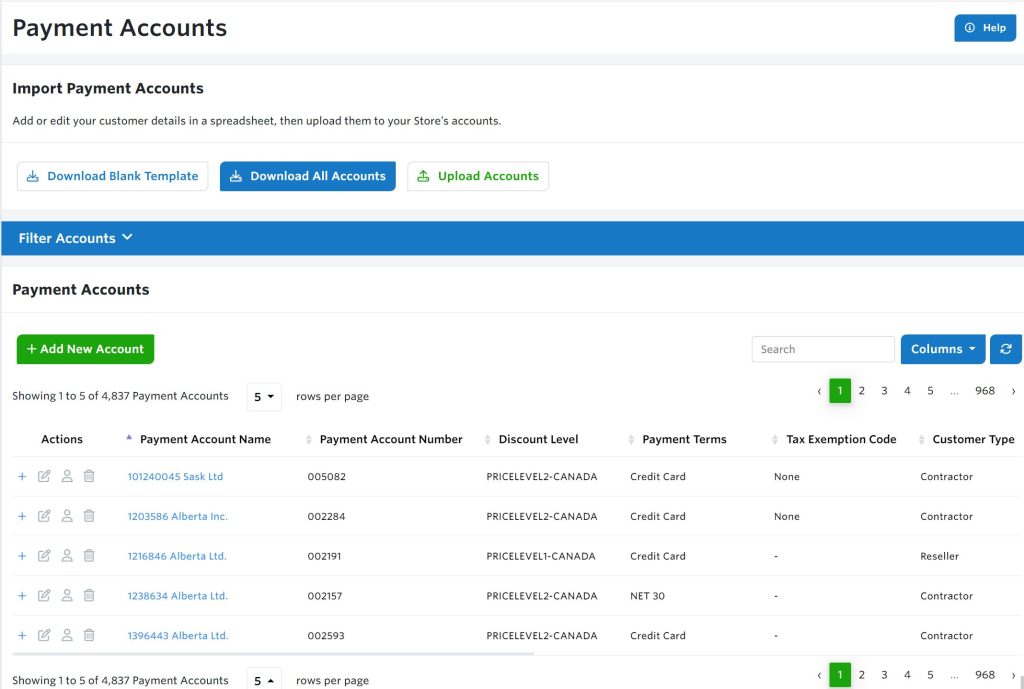Expand the Filter Accounts panel
Screen dimensions: 1024x689
point(75,238)
